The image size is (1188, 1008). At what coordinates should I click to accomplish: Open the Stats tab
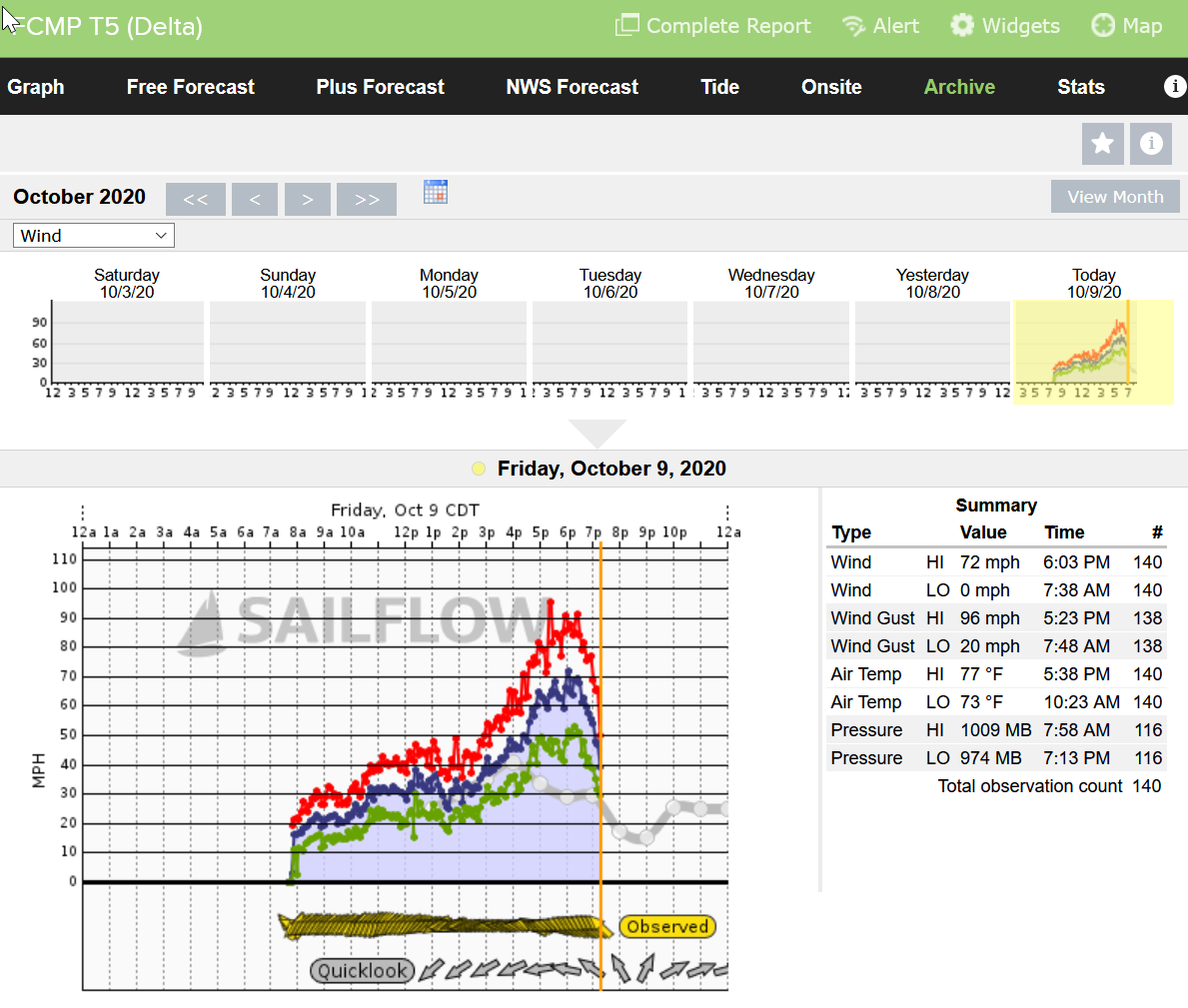click(x=1081, y=87)
